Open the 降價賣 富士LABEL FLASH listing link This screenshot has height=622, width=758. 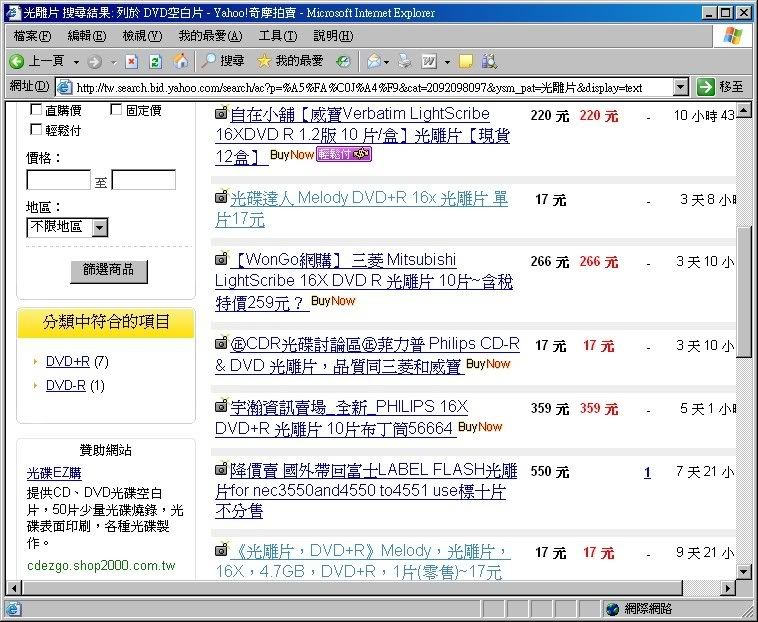pos(366,490)
